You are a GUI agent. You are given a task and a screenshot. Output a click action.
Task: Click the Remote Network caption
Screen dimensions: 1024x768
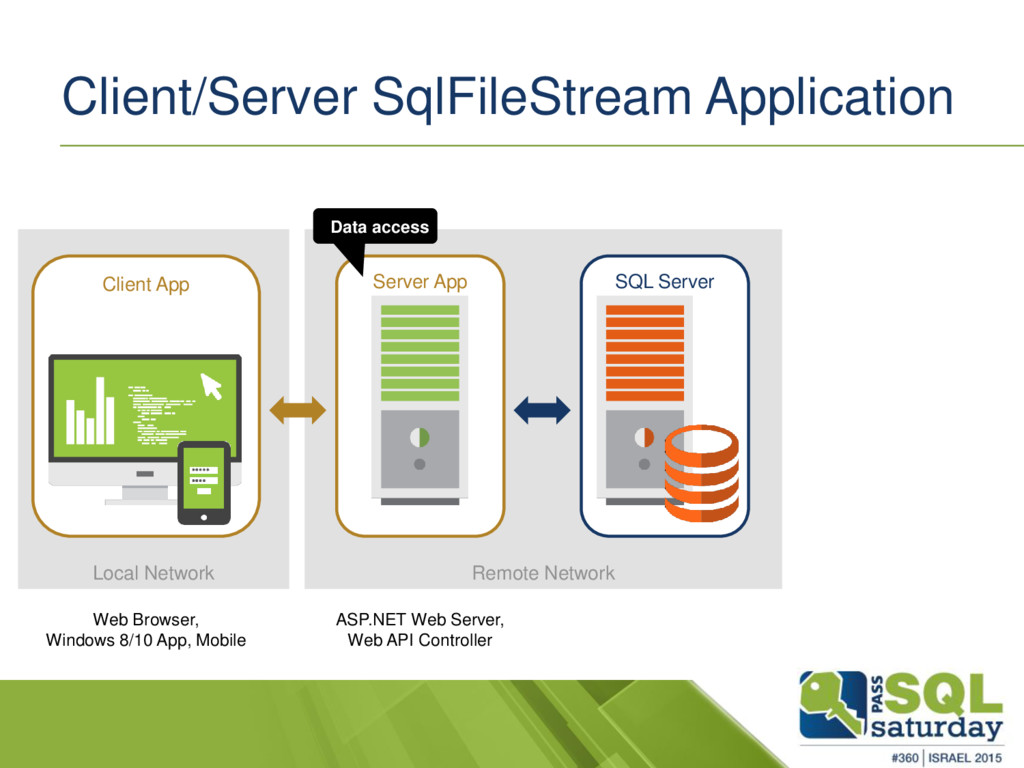(543, 573)
